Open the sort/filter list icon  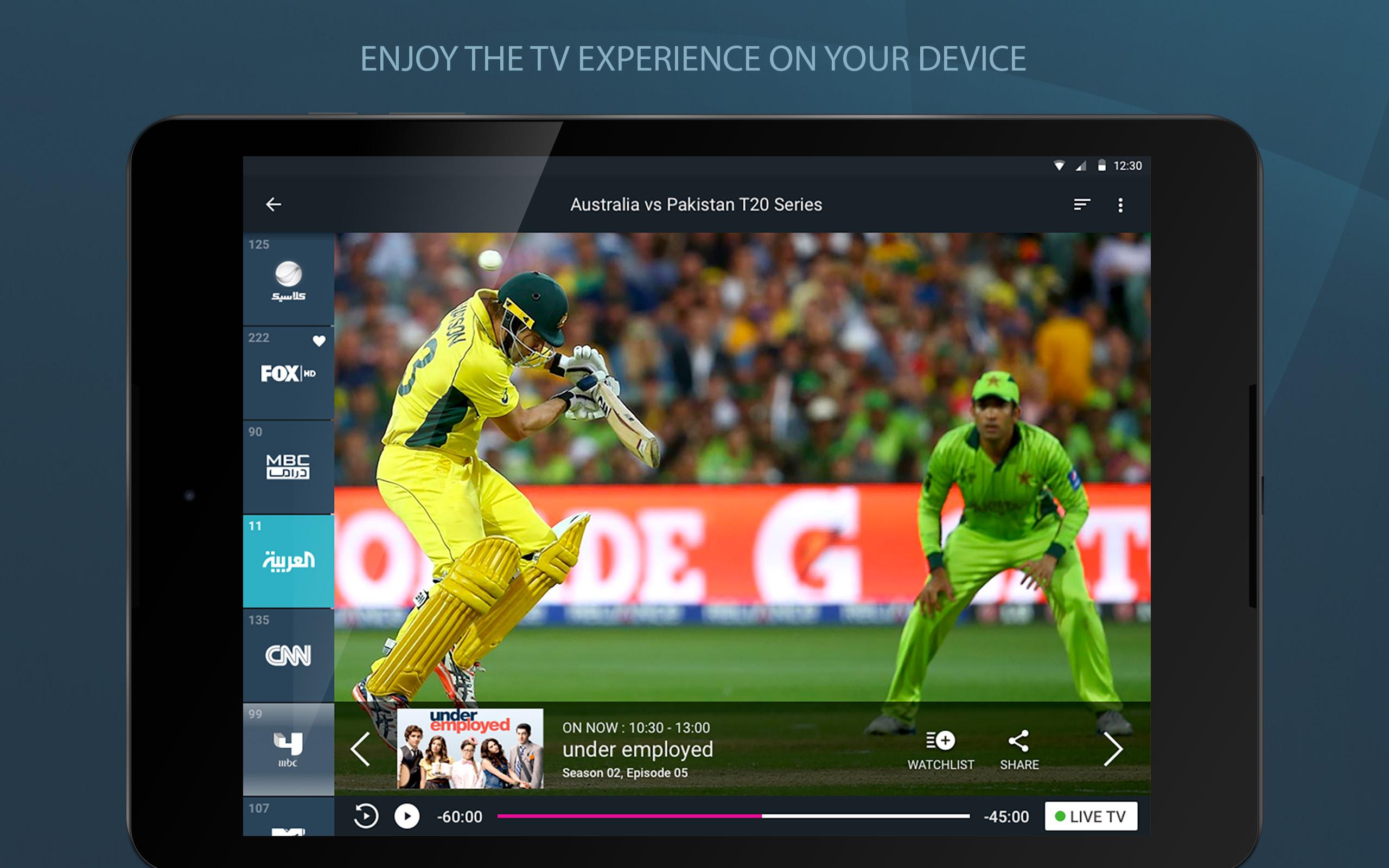(x=1081, y=205)
